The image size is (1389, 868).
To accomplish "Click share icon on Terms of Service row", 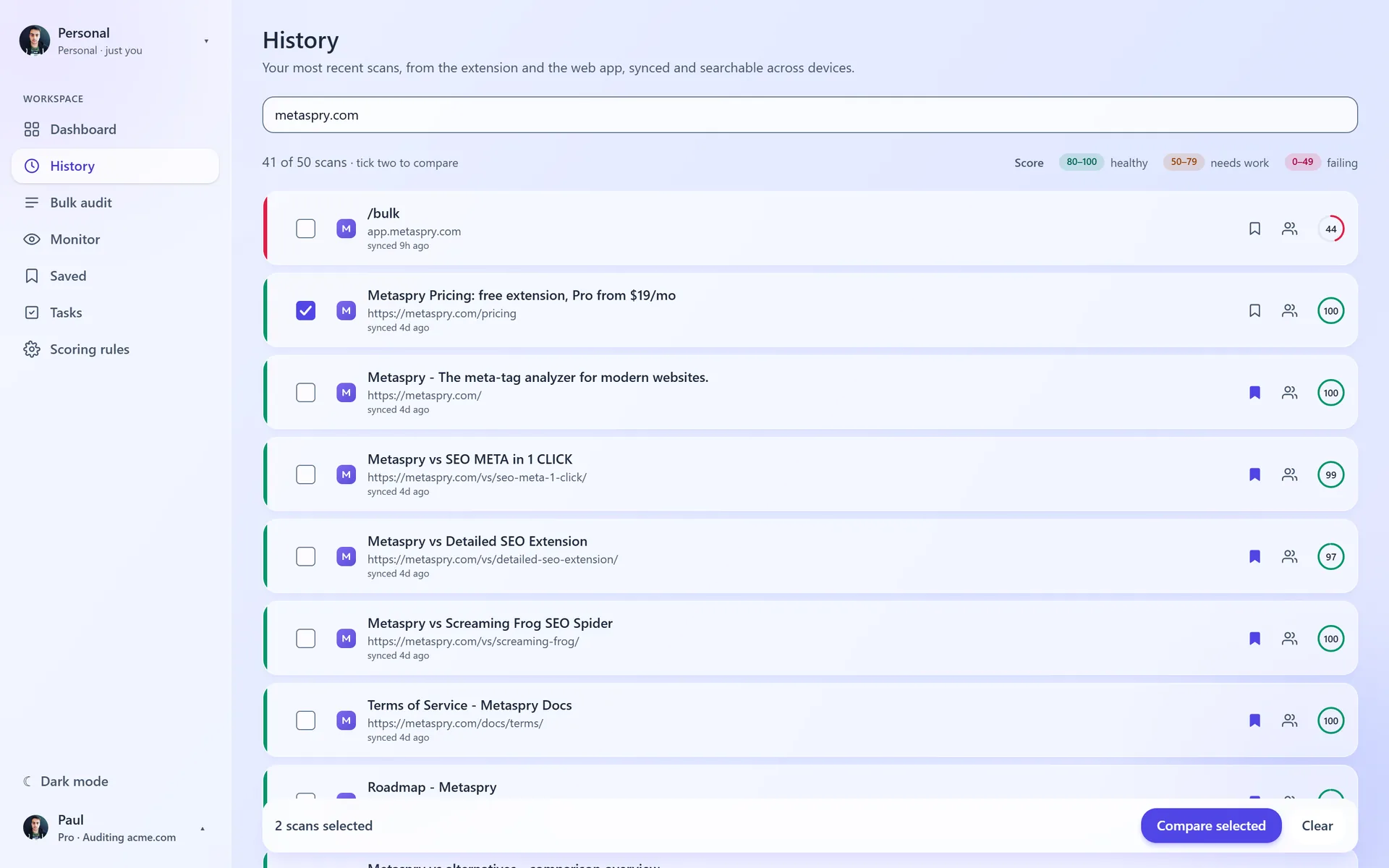I will tap(1289, 720).
